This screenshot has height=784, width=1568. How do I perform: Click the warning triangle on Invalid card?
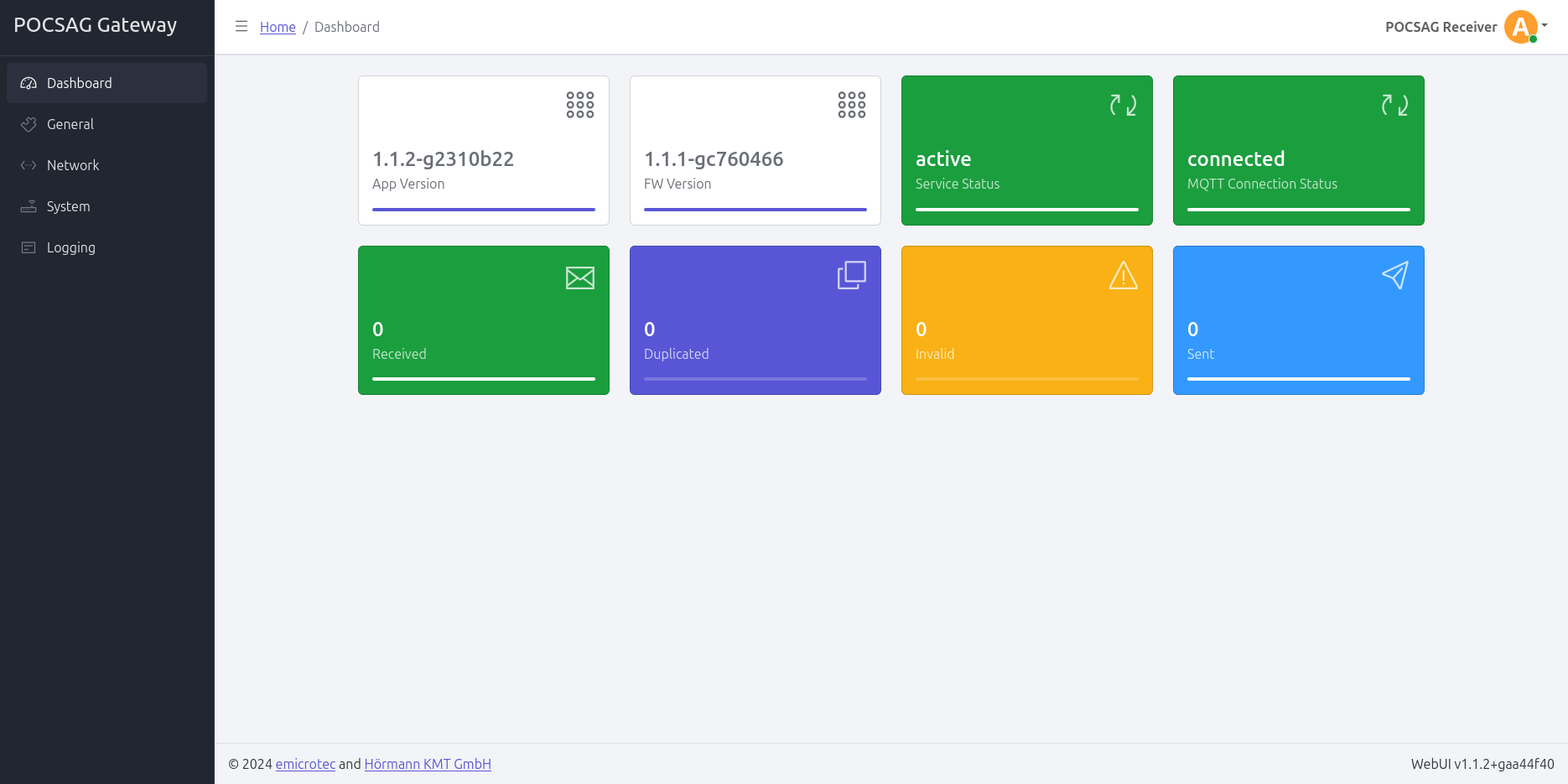coord(1123,275)
